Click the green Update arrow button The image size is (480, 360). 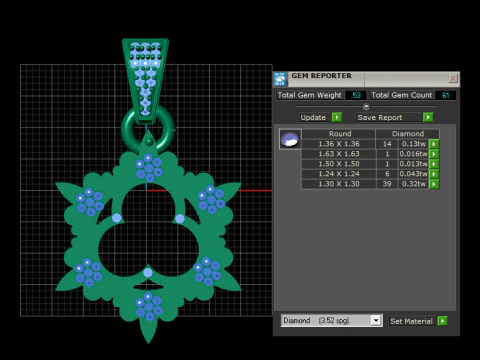click(x=337, y=117)
